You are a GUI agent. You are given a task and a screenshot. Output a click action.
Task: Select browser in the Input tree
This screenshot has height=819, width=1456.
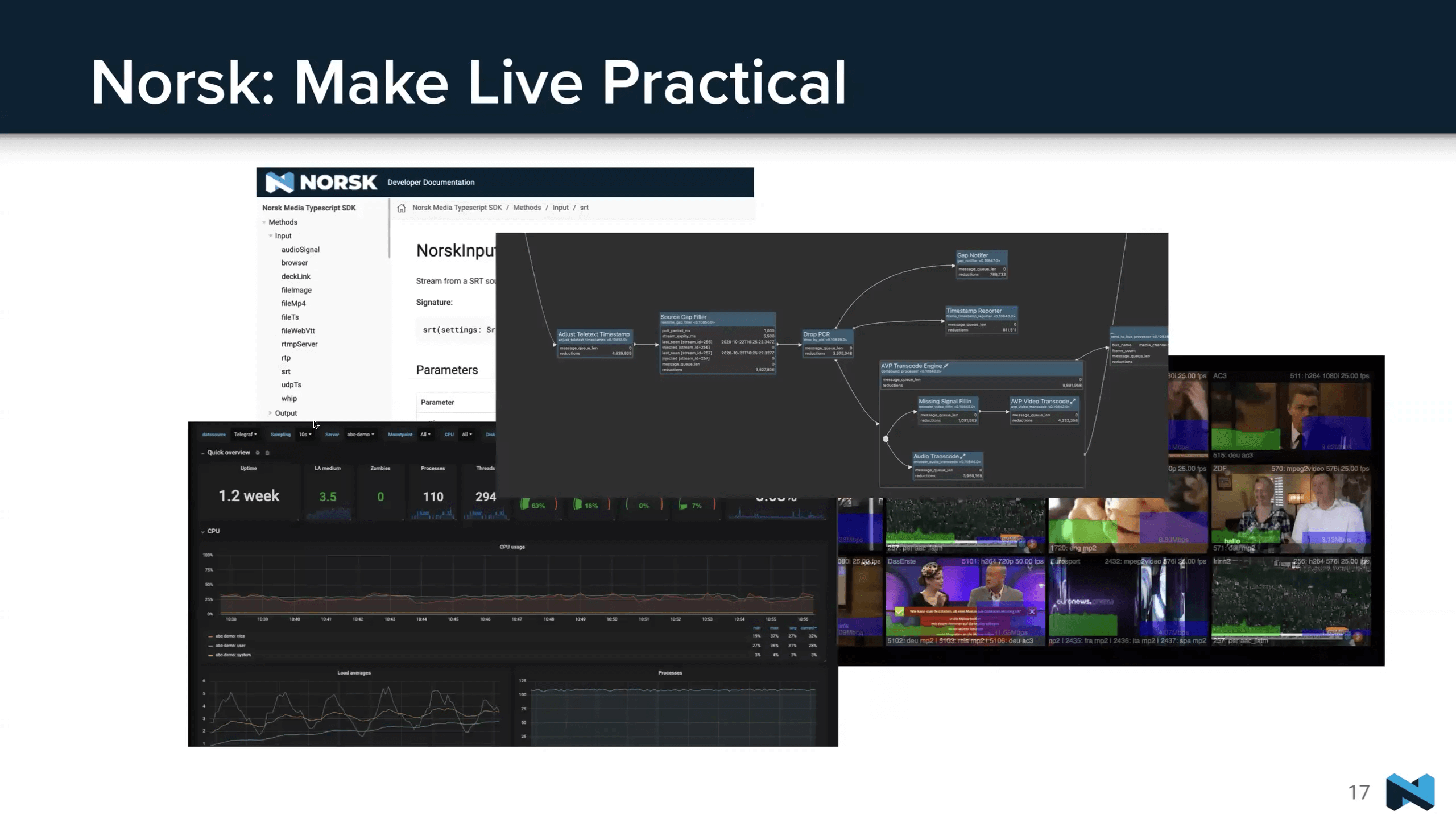click(295, 263)
